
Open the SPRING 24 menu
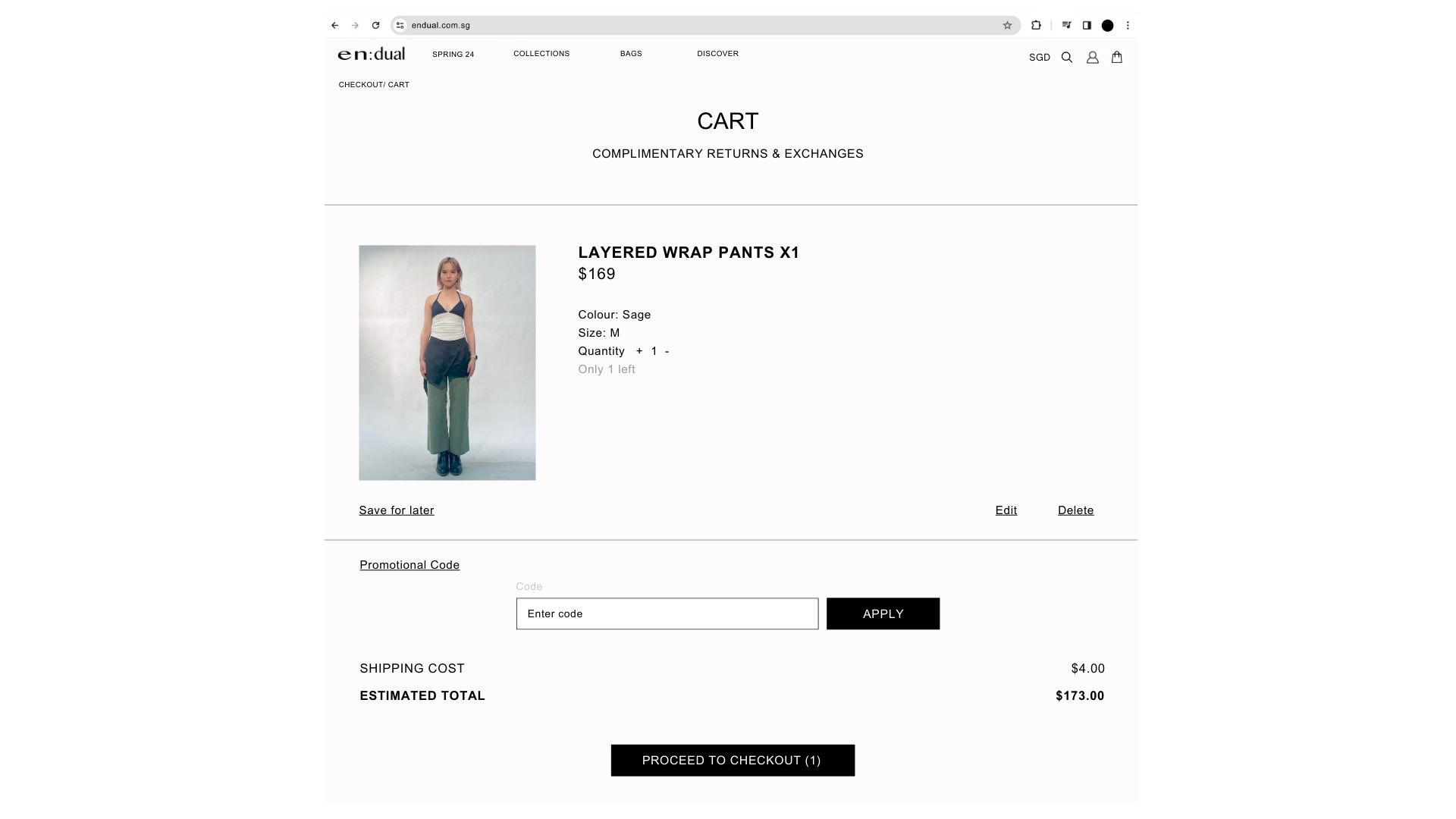click(453, 55)
